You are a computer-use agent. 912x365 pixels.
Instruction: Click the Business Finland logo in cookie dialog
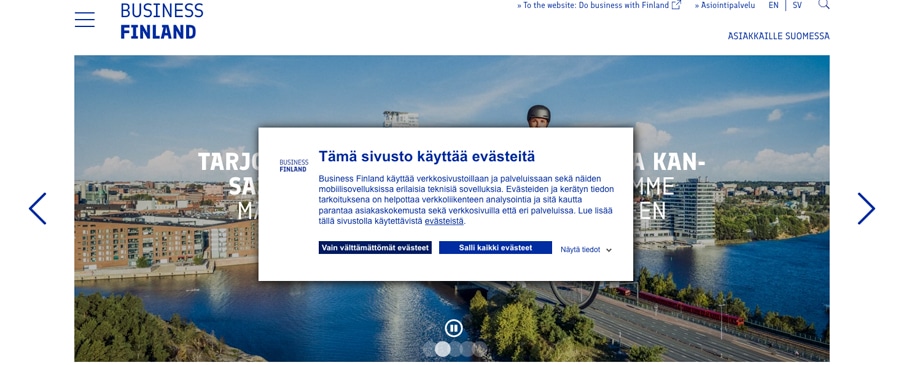click(294, 166)
